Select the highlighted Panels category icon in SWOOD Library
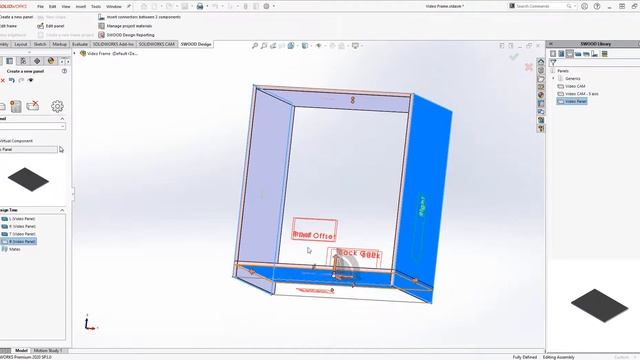 tap(570, 53)
